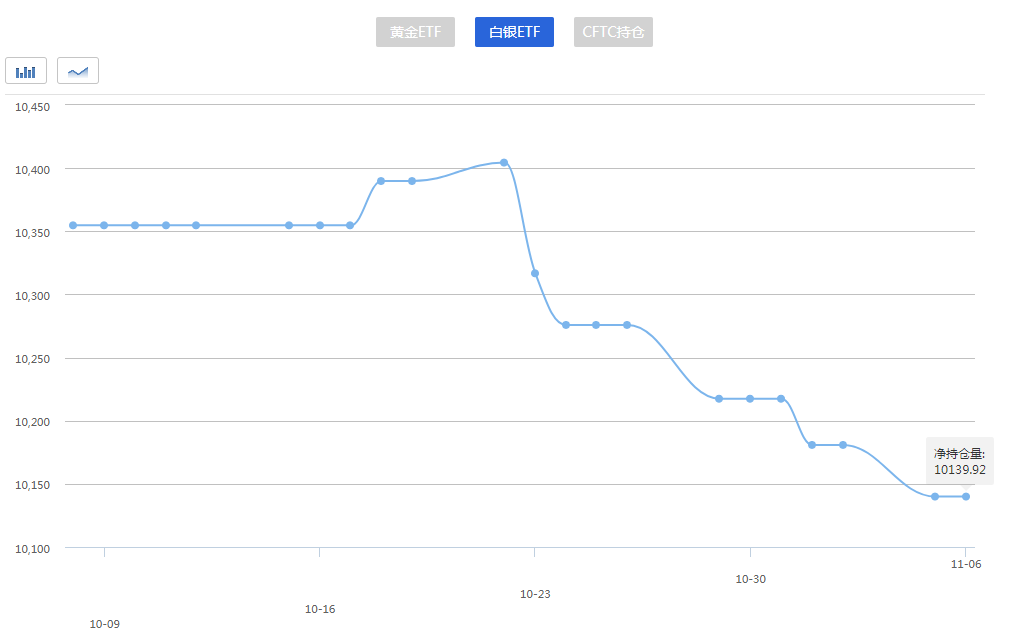Select data point directly above 10-09 tick
The image size is (1010, 643).
click(104, 225)
